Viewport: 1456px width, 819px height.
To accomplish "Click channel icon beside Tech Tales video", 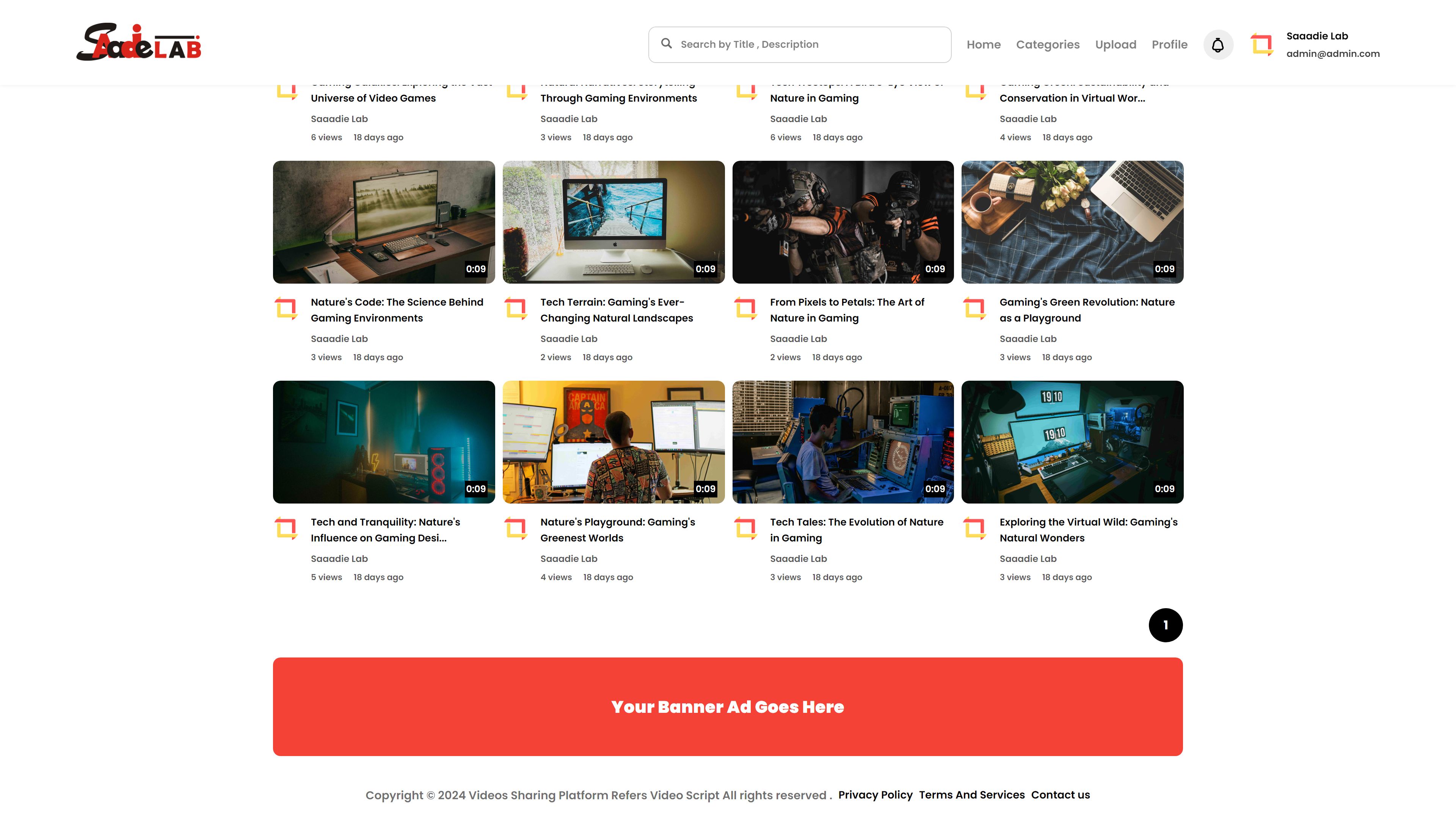I will [x=745, y=529].
